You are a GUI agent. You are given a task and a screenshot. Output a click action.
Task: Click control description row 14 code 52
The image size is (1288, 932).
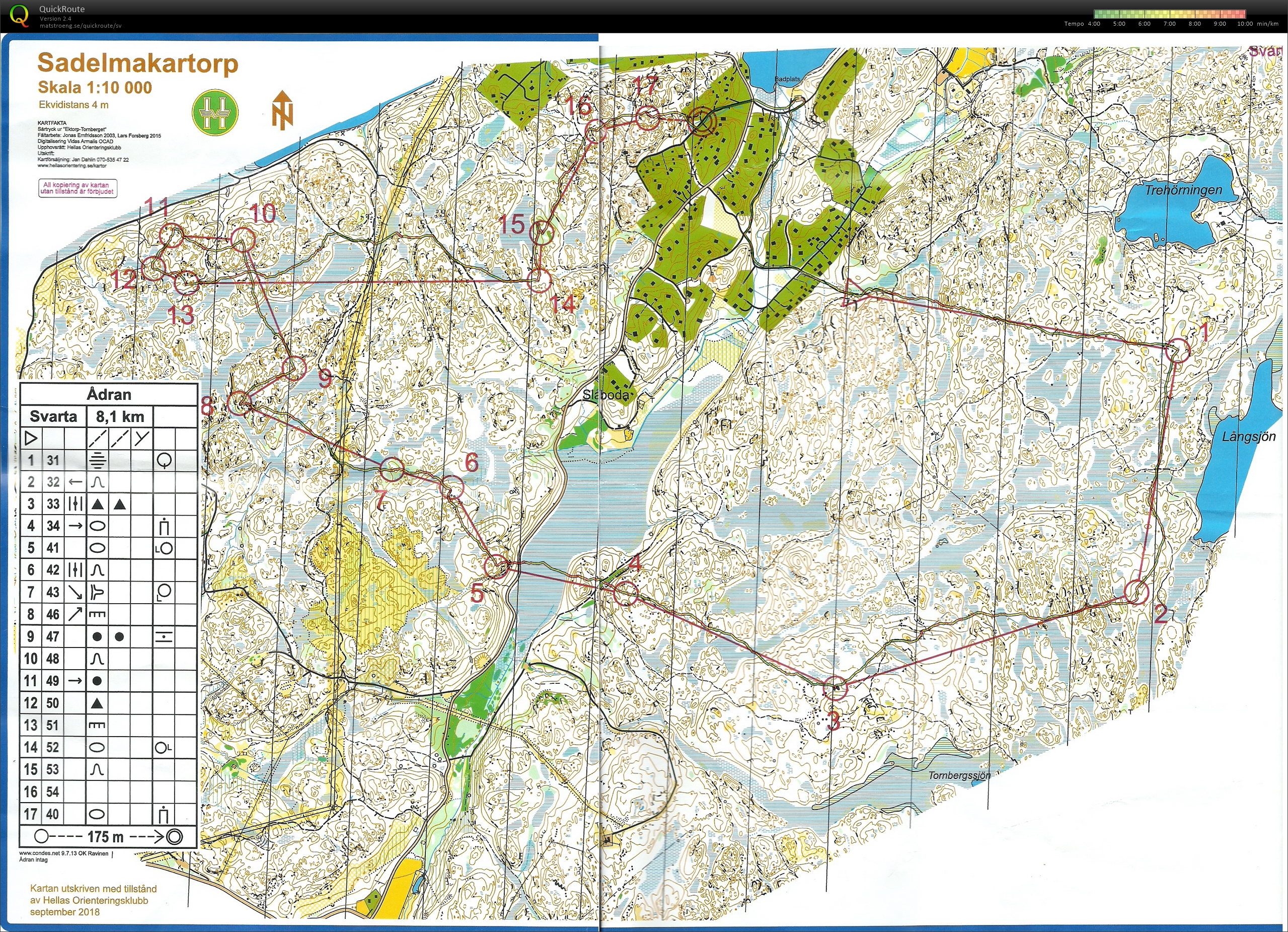point(53,747)
